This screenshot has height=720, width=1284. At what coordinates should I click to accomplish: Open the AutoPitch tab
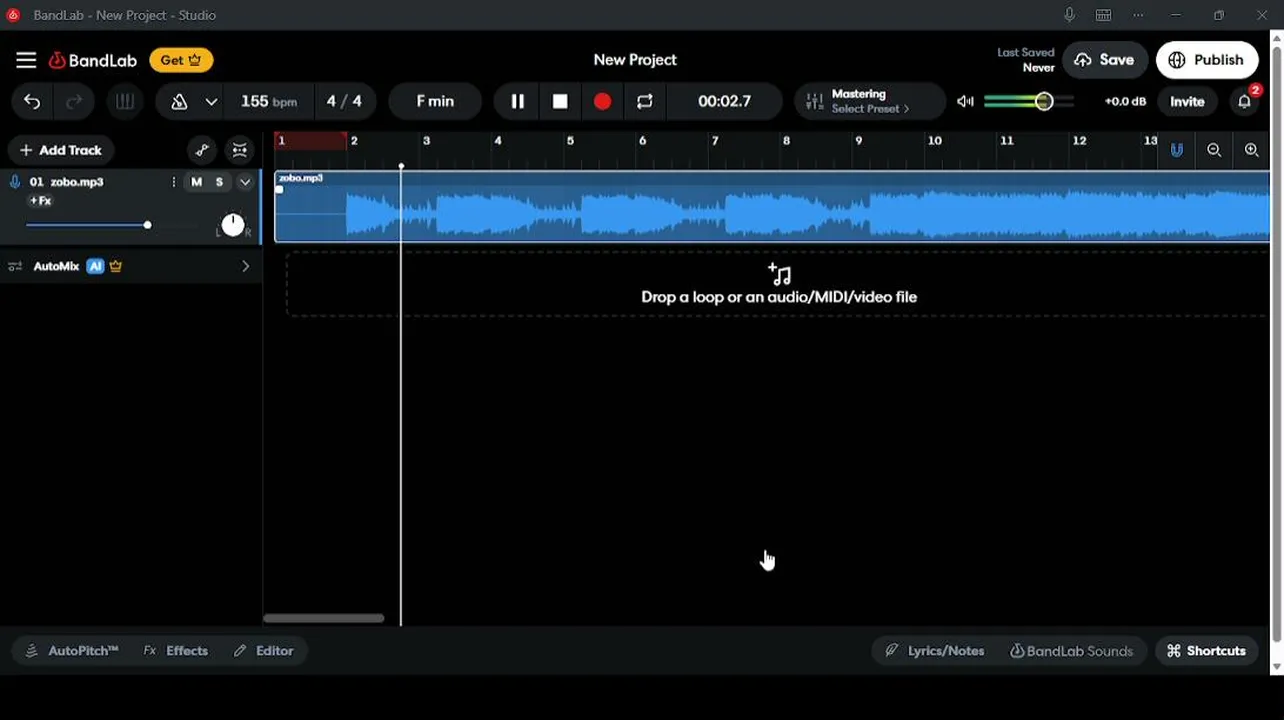click(x=70, y=651)
